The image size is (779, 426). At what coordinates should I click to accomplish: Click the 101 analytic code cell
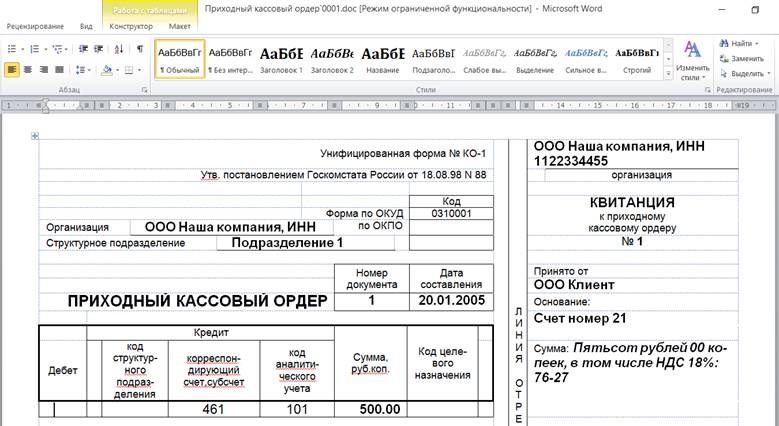click(297, 409)
